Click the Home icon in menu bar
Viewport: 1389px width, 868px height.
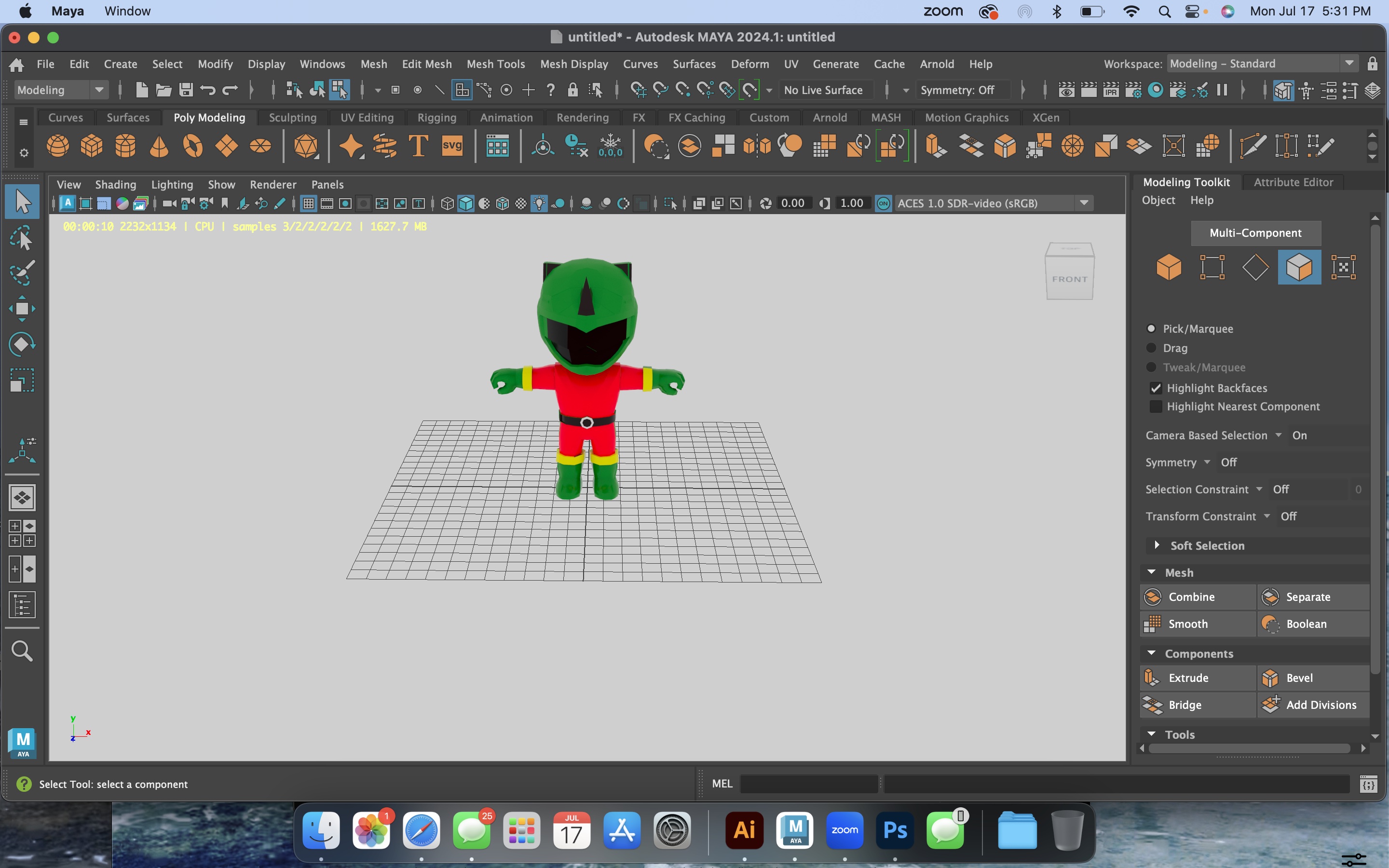[x=17, y=64]
